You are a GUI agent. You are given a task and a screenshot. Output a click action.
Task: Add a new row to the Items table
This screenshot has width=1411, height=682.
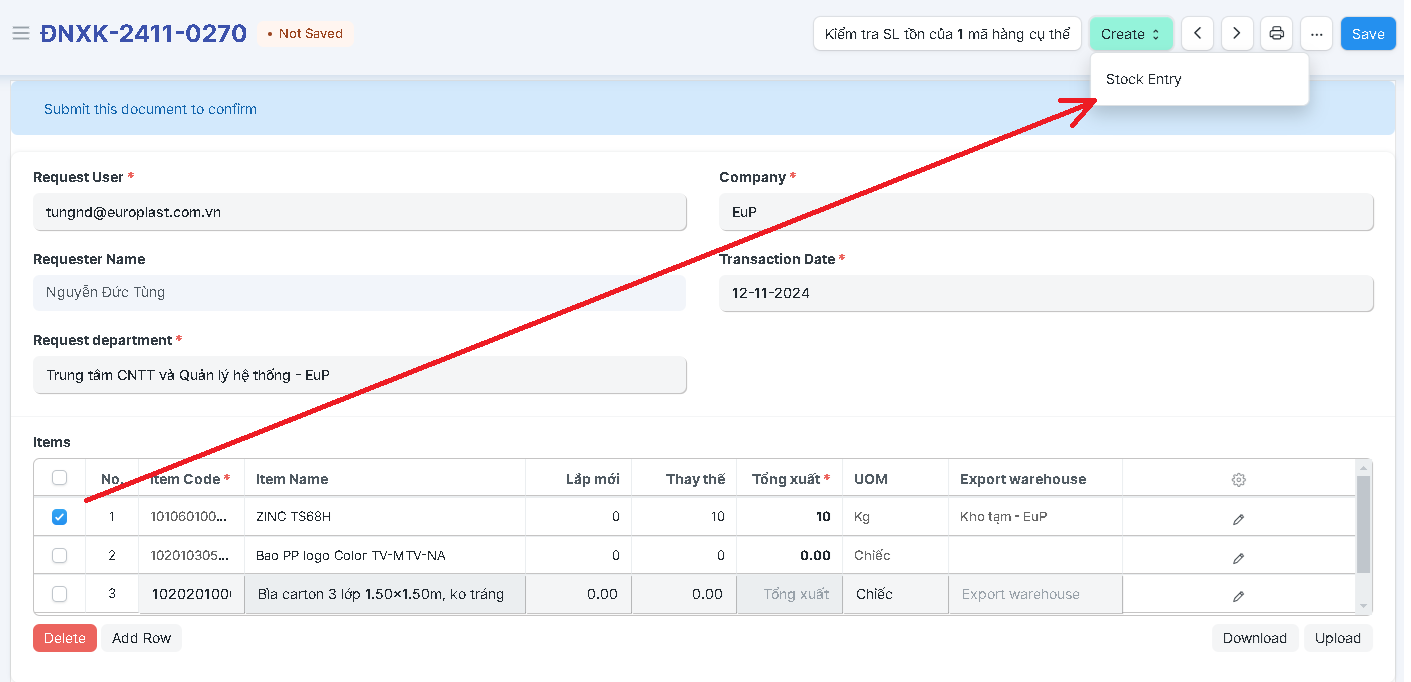pos(141,638)
